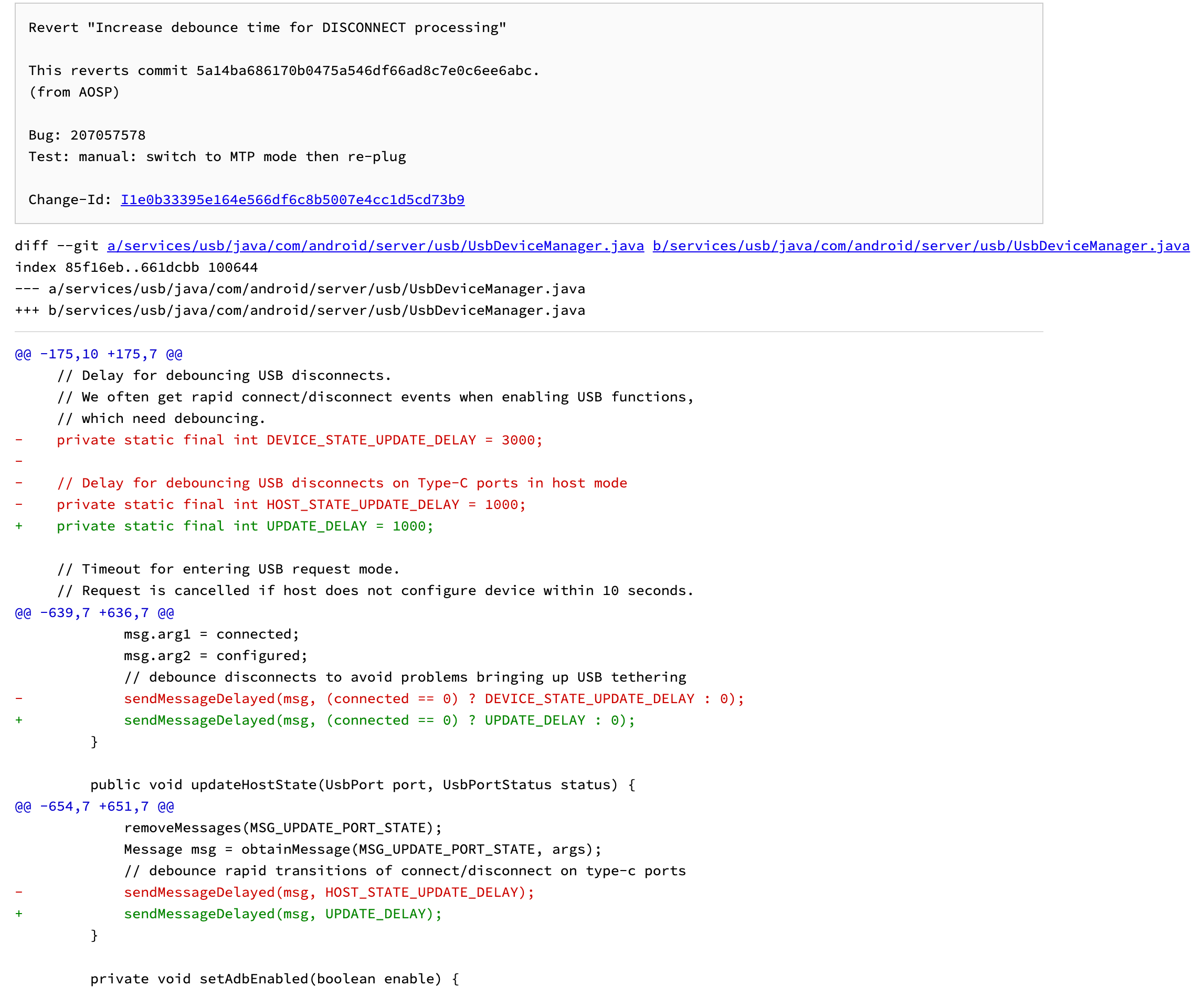The image size is (1204, 997).
Task: Click the comment '// Timeout for entering USB request mode.'
Action: [x=228, y=569]
